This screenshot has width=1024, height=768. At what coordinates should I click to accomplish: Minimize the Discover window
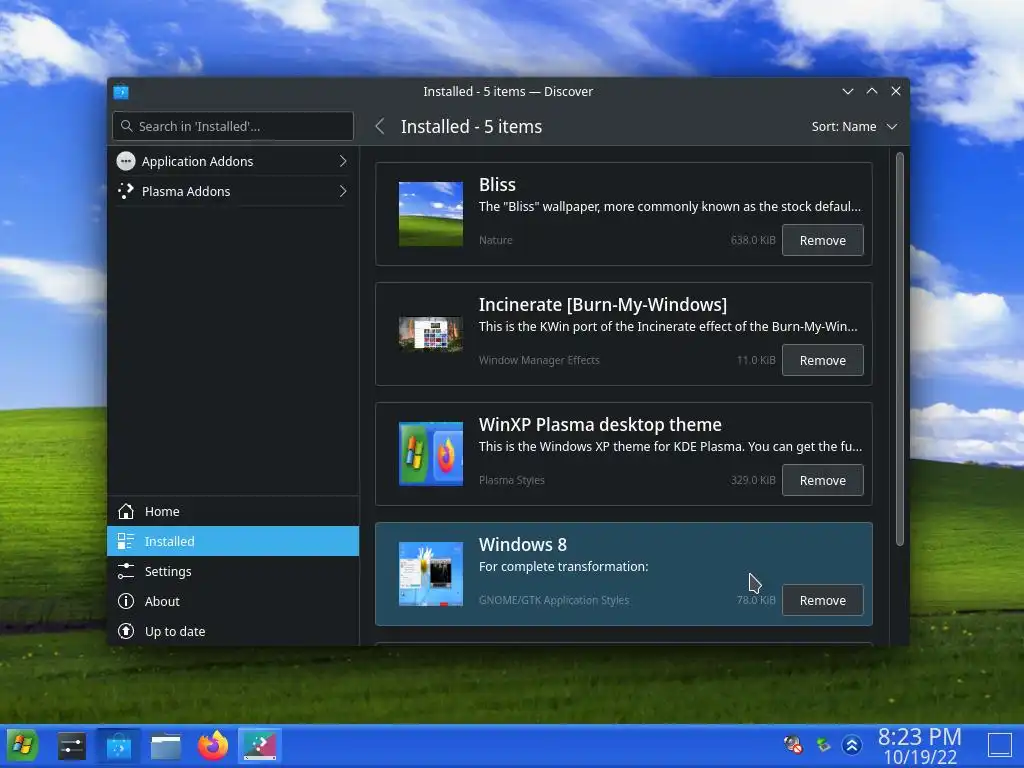coord(848,91)
